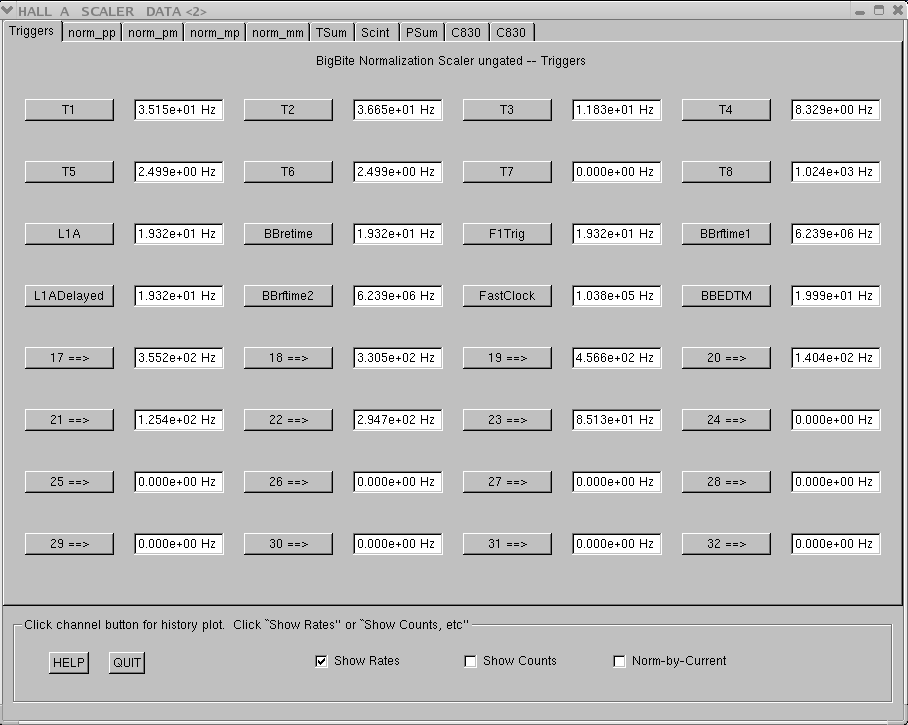Open the PSum tab
This screenshot has height=725, width=908.
pos(422,32)
